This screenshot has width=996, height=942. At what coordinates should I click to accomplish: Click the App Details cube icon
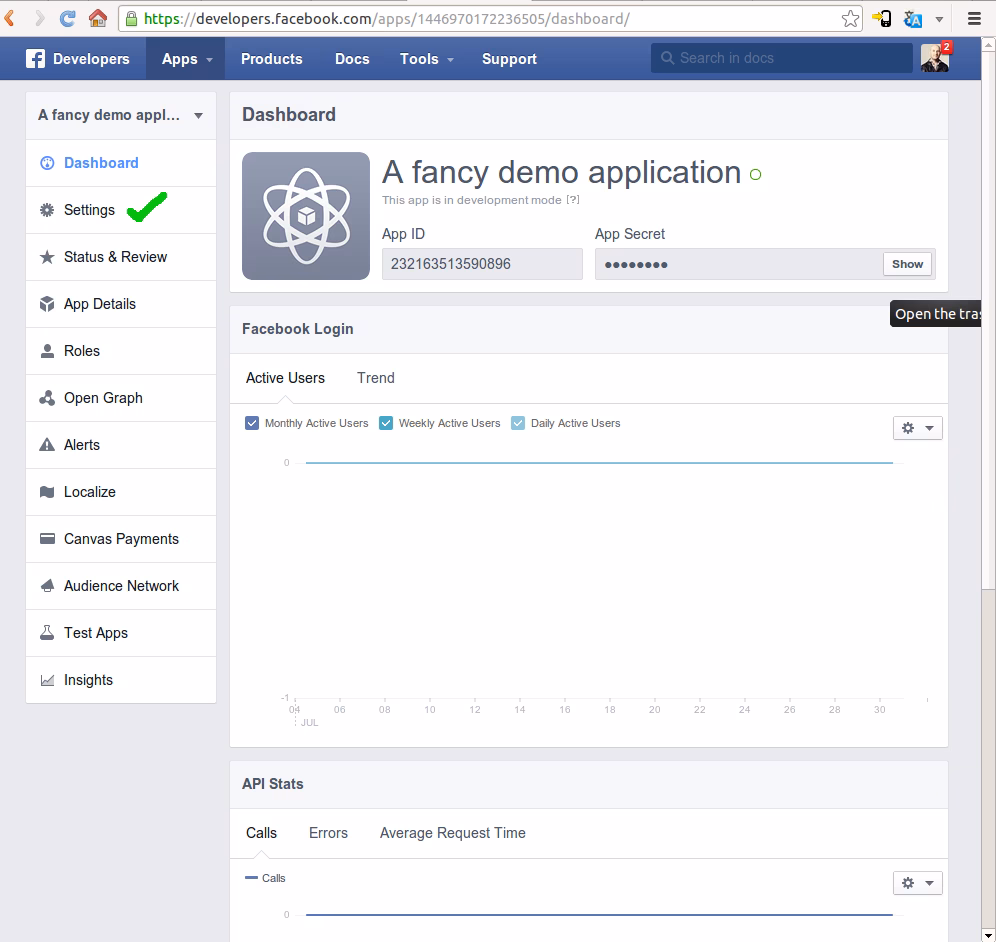47,304
